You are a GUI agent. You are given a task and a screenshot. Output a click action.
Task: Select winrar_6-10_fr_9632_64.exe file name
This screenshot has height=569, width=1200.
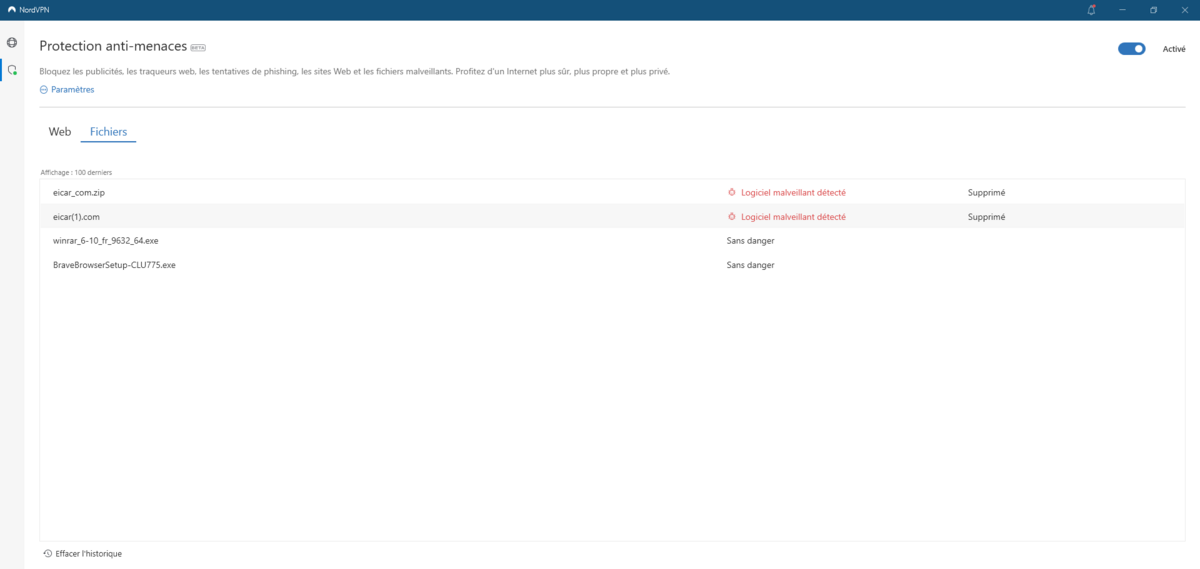[x=106, y=241]
